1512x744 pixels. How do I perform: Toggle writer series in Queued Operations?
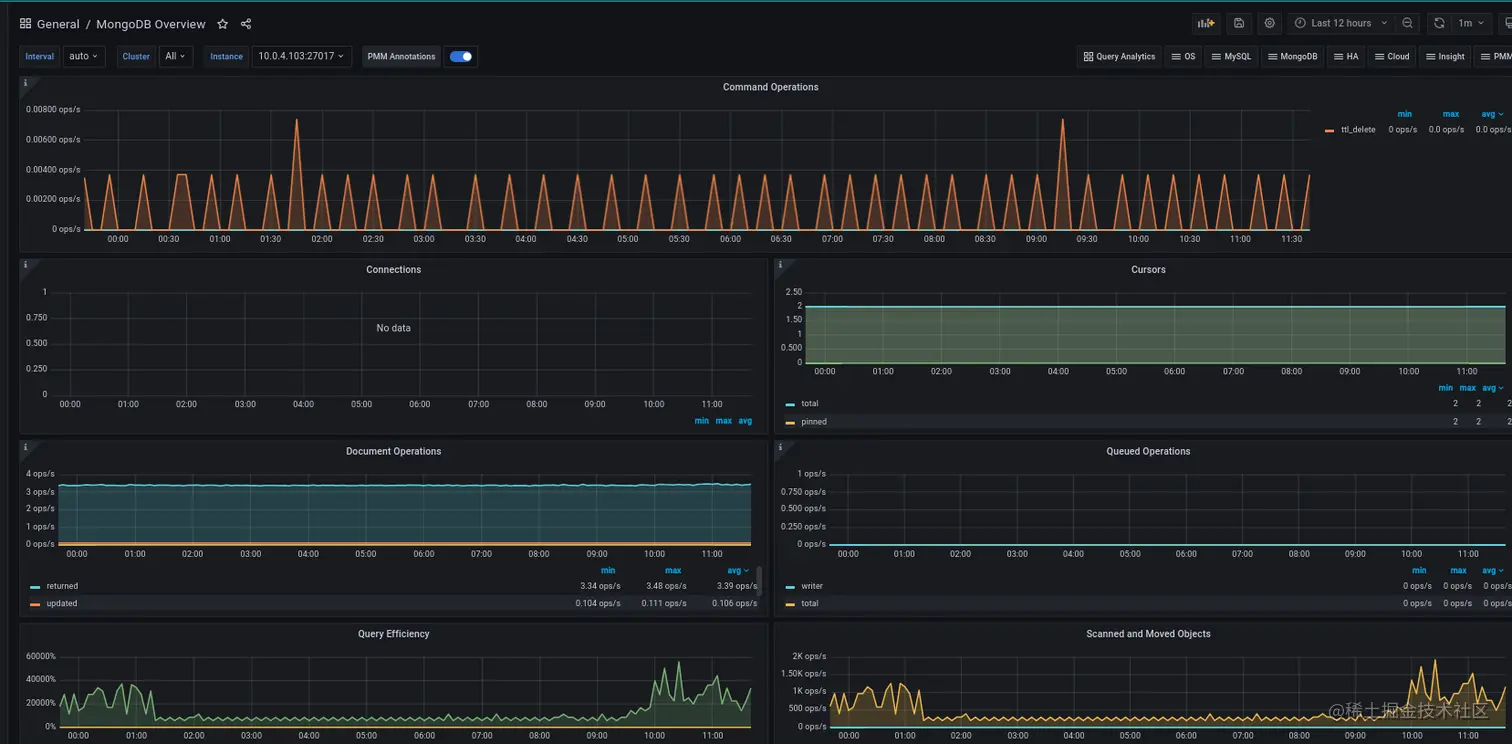point(812,586)
